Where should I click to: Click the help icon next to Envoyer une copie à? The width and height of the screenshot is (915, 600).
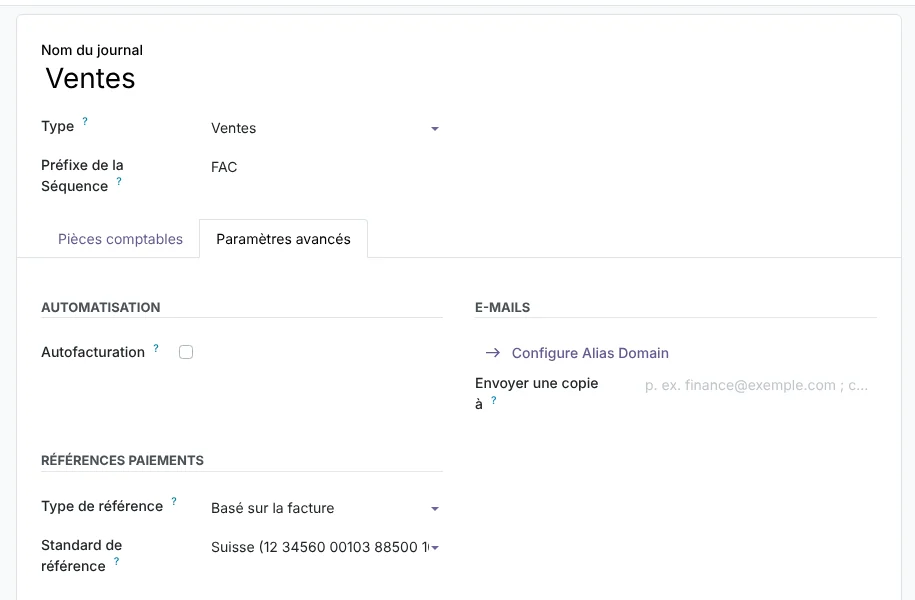(494, 400)
